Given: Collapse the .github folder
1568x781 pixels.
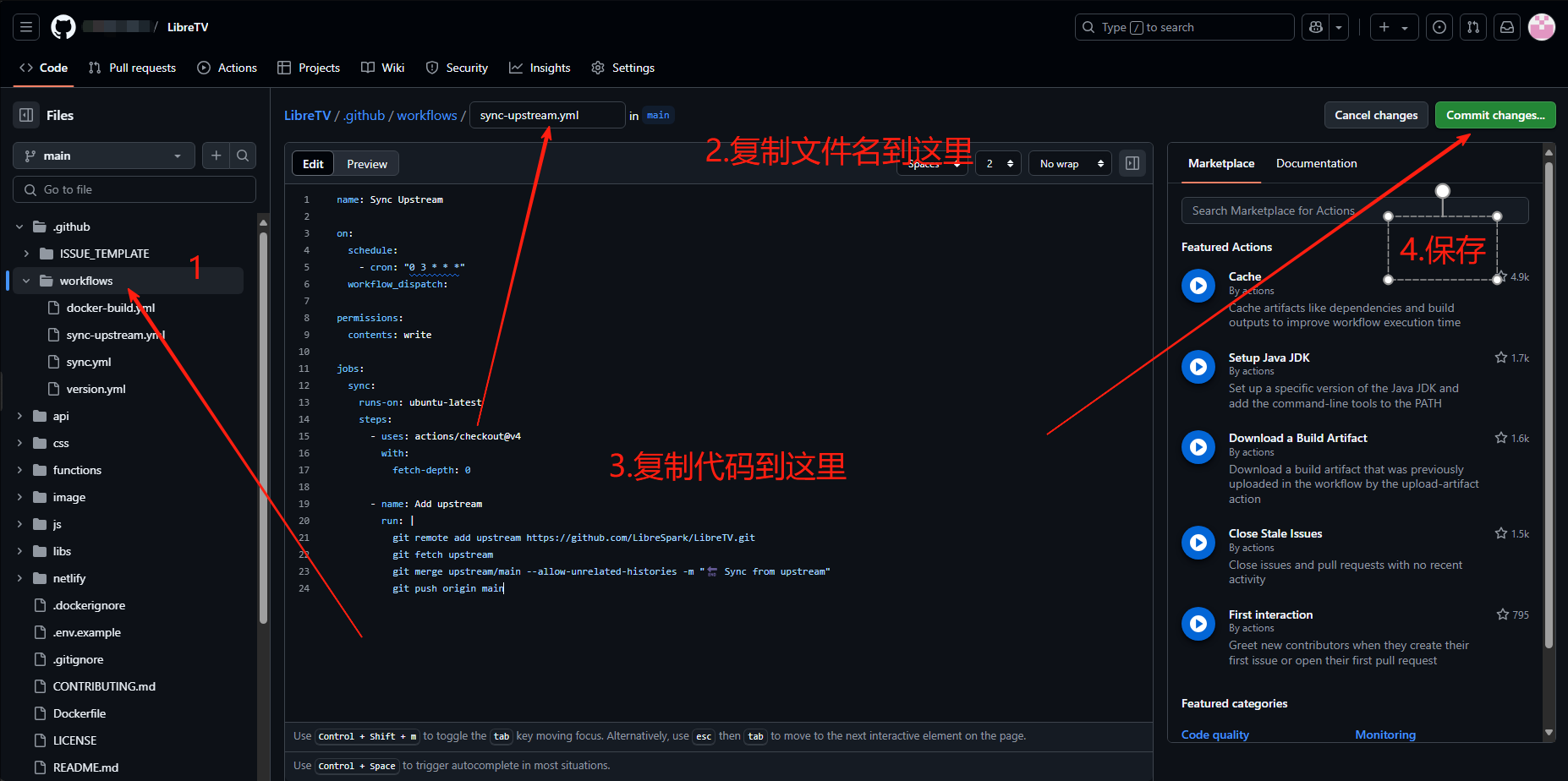Looking at the screenshot, I should (19, 227).
